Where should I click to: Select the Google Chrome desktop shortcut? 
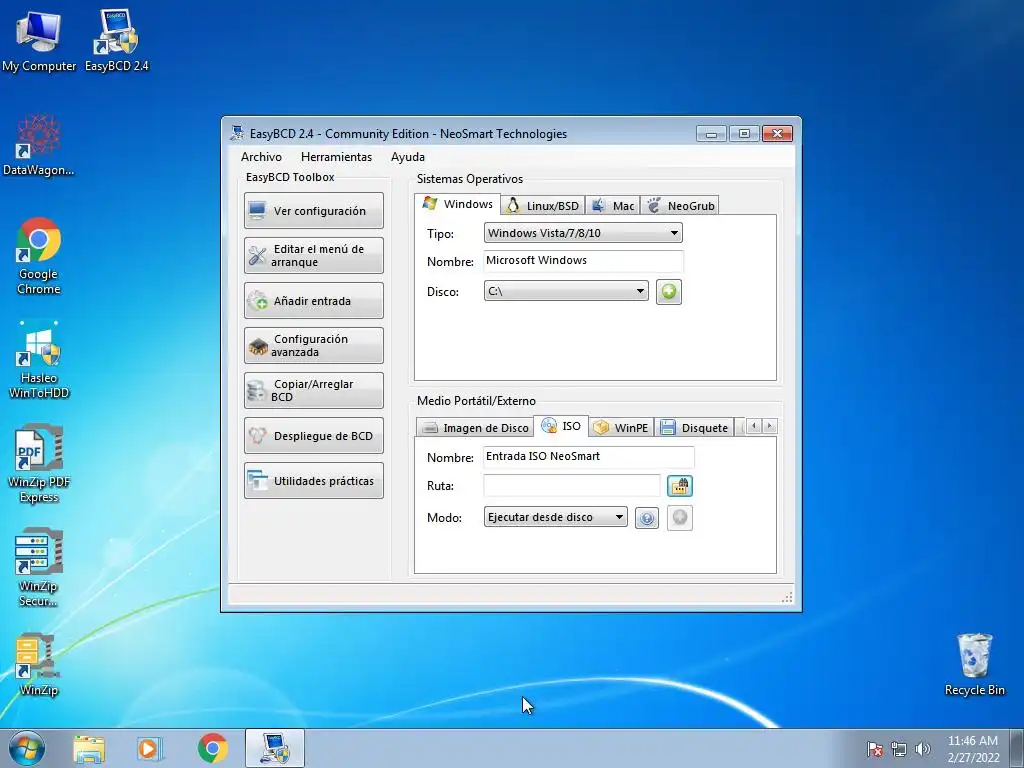pos(39,256)
